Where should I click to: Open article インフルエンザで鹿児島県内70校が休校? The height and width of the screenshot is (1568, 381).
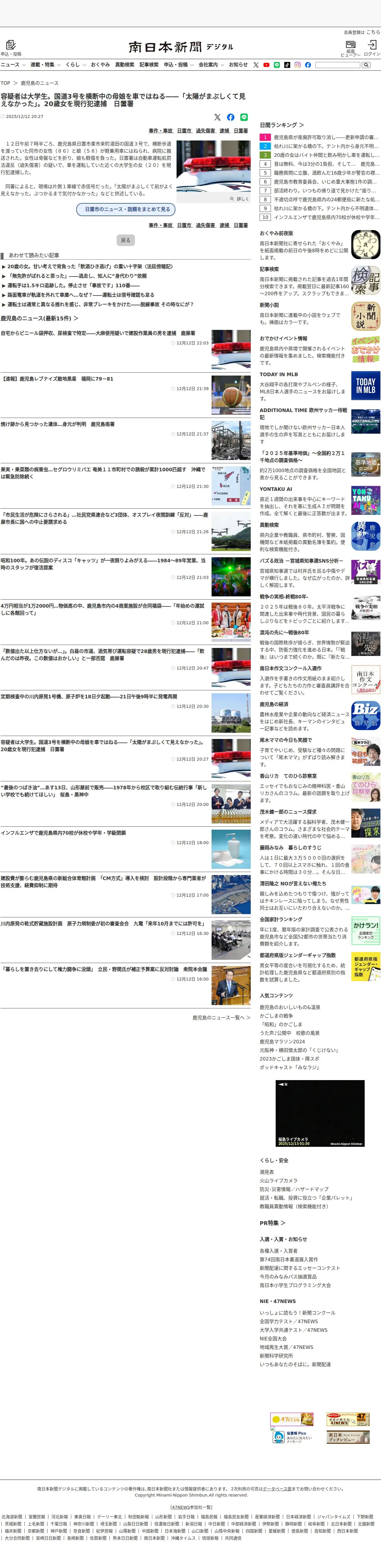pos(63,833)
